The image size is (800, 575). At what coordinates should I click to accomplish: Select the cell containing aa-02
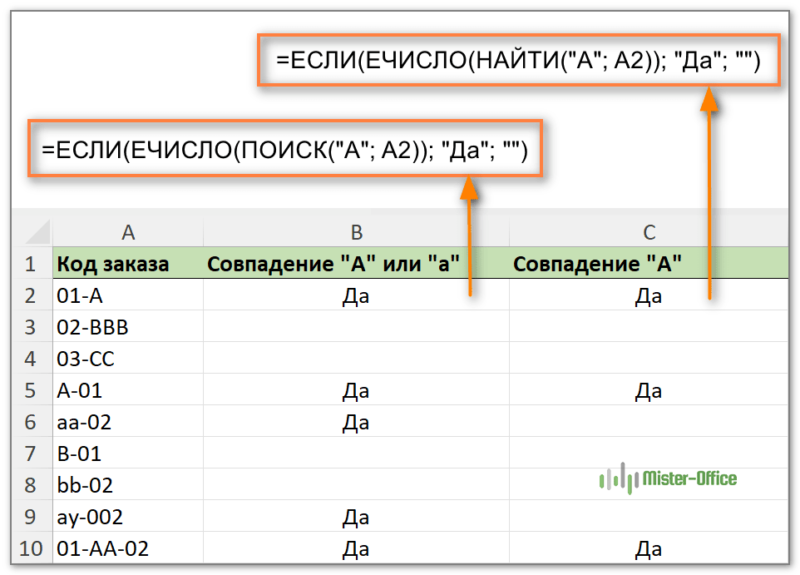(x=128, y=423)
